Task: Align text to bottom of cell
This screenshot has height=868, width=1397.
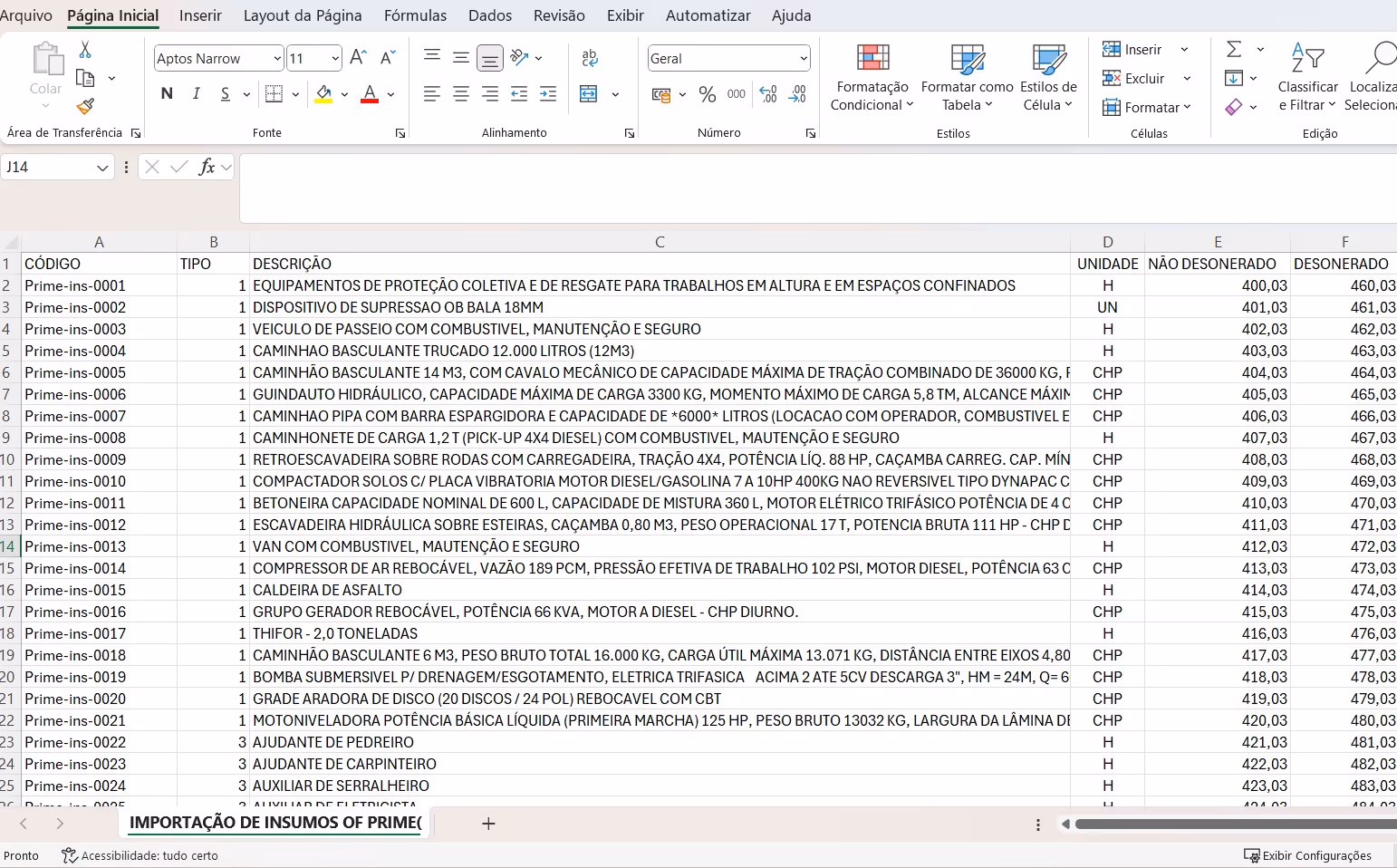Action: 490,58
